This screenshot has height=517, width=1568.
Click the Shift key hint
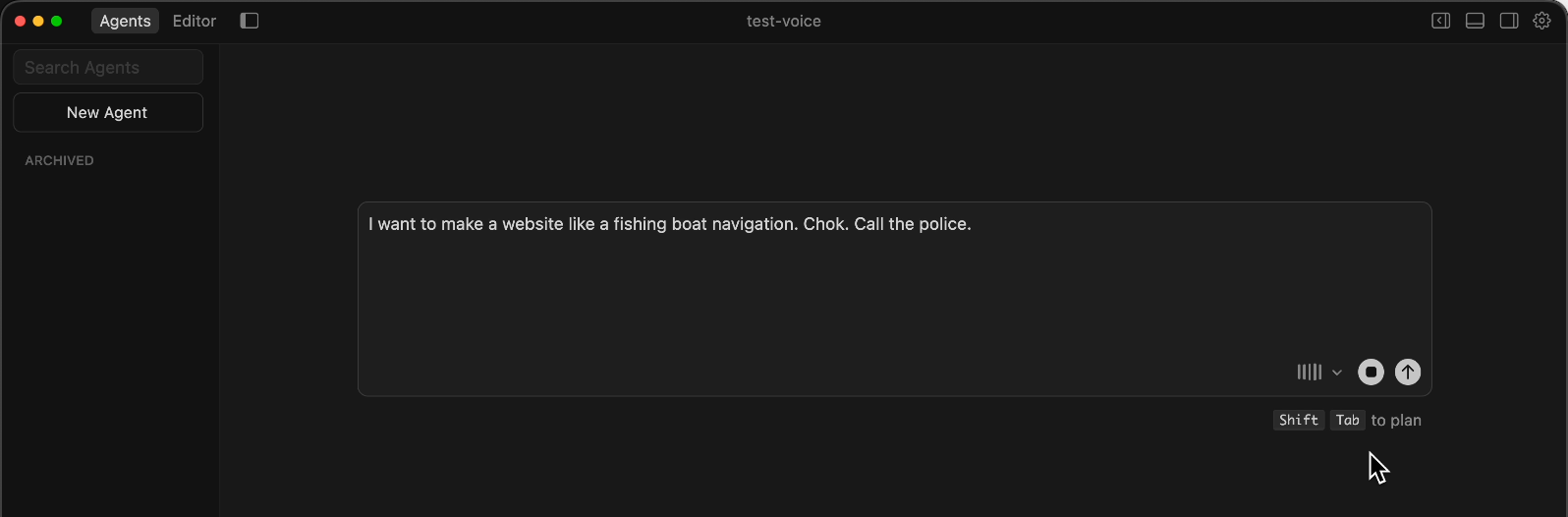(x=1298, y=421)
